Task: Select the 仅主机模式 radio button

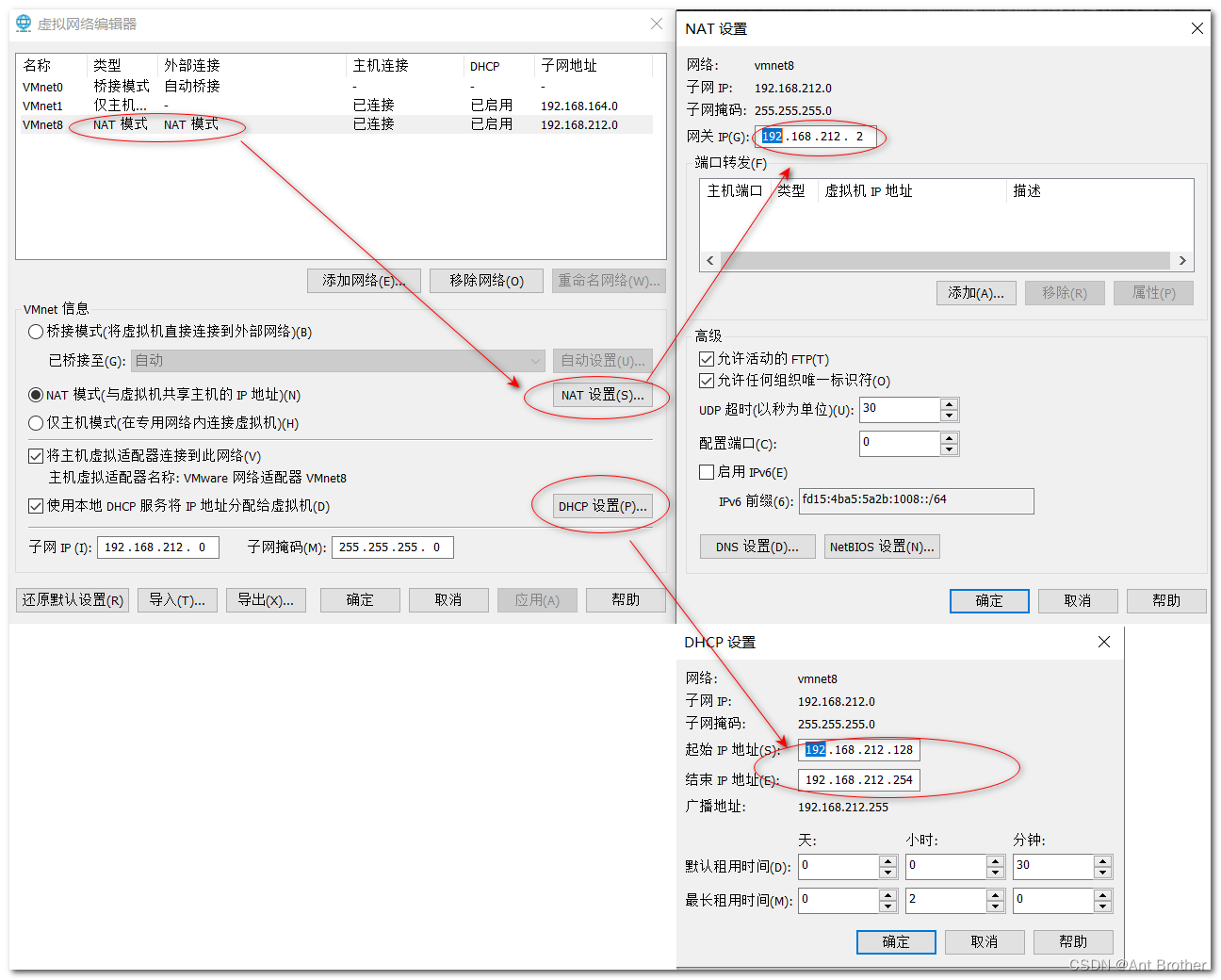Action: [x=35, y=422]
